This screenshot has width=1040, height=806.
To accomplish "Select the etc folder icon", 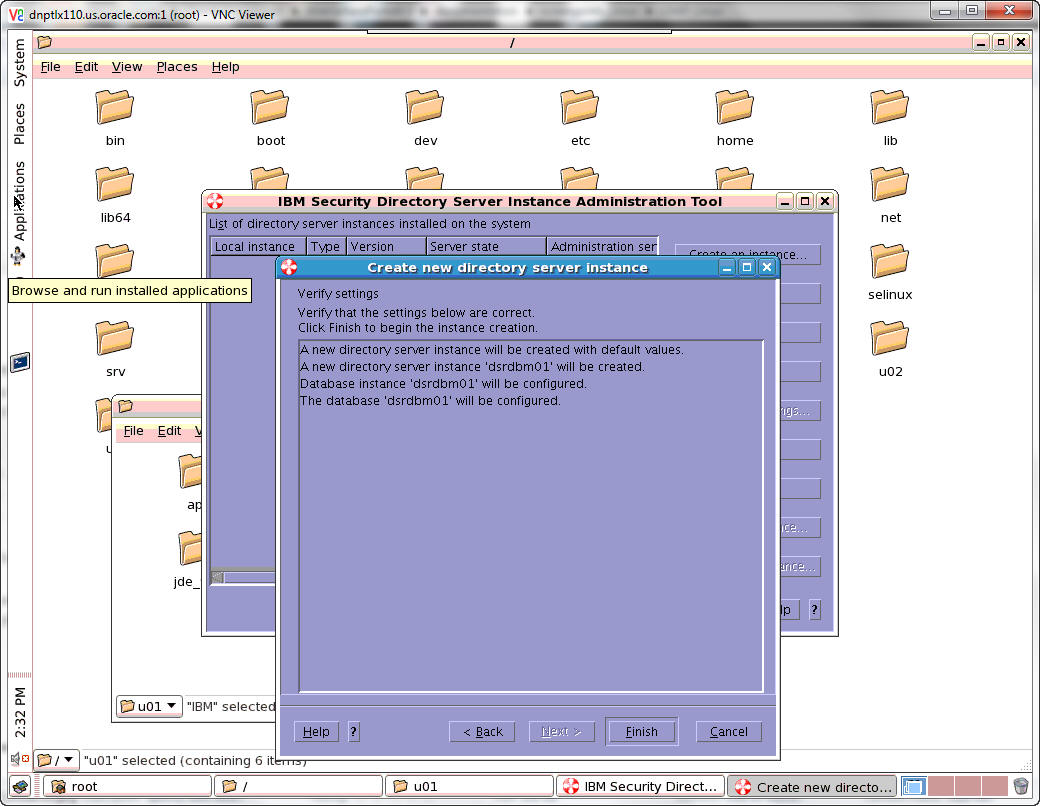I will point(580,107).
